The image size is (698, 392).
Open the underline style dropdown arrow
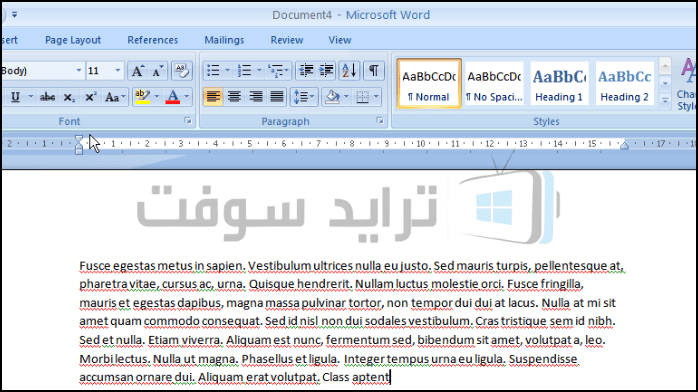31,97
